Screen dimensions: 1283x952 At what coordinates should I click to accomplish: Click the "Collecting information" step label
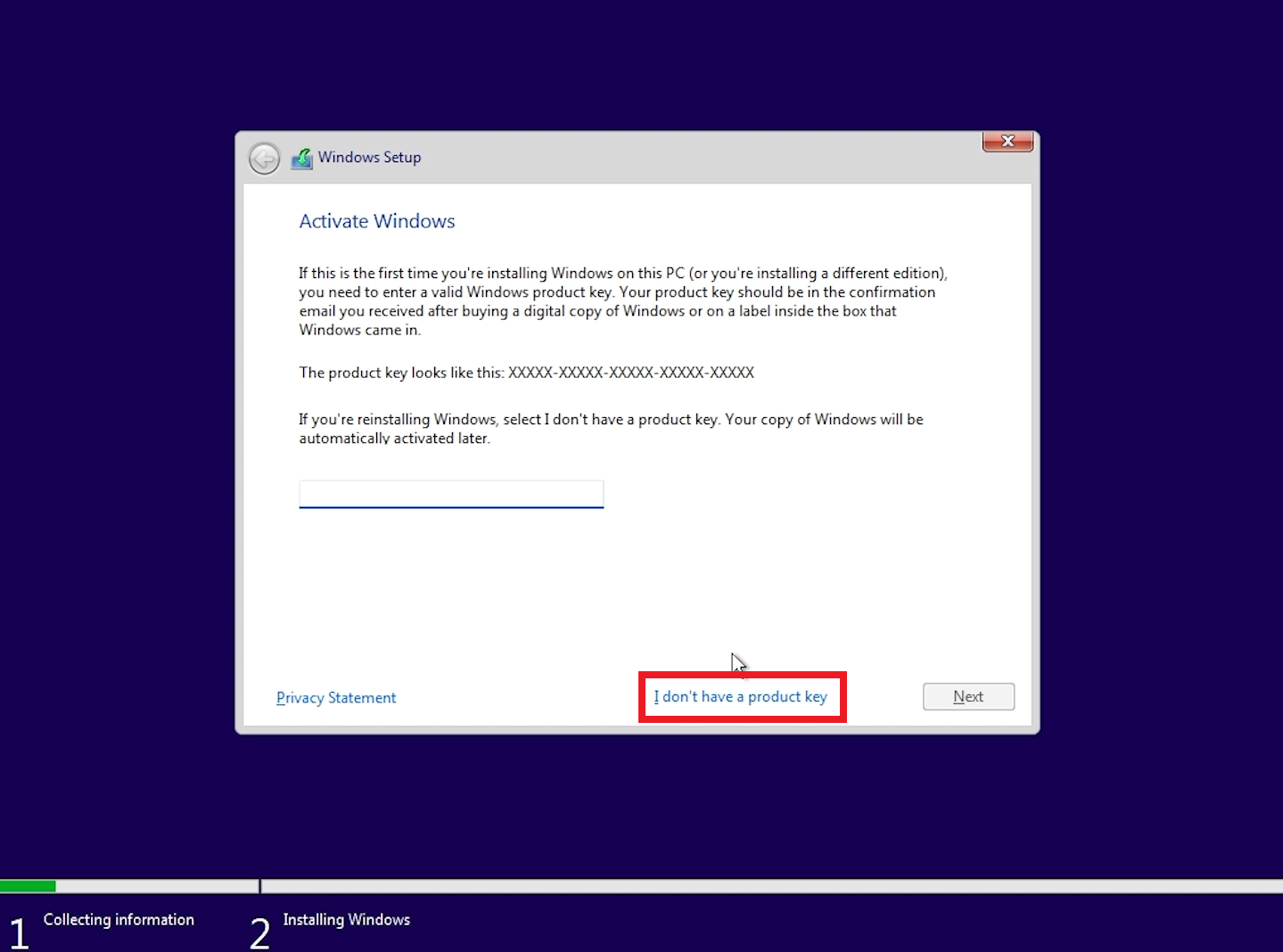click(x=119, y=919)
